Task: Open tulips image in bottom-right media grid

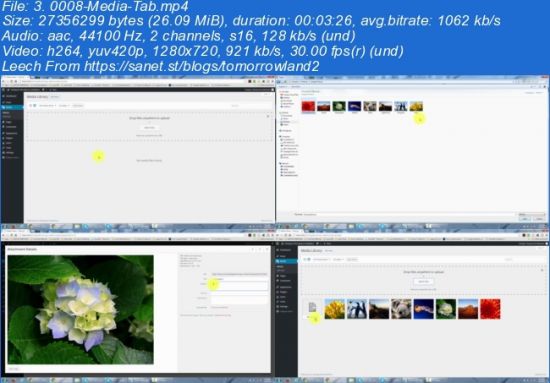Action: click(335, 309)
